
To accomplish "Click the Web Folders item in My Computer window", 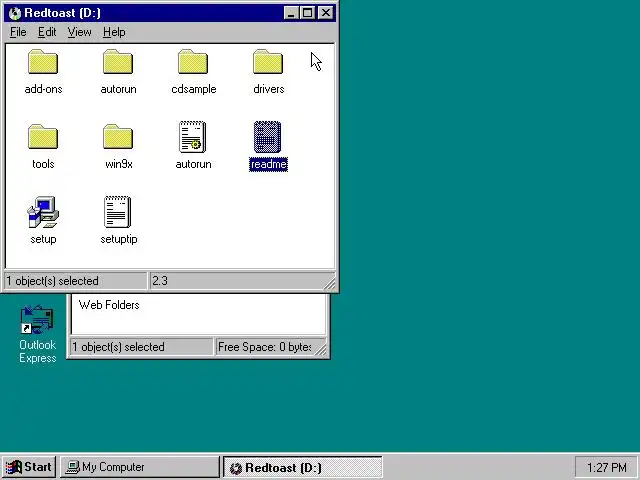I will click(x=109, y=305).
